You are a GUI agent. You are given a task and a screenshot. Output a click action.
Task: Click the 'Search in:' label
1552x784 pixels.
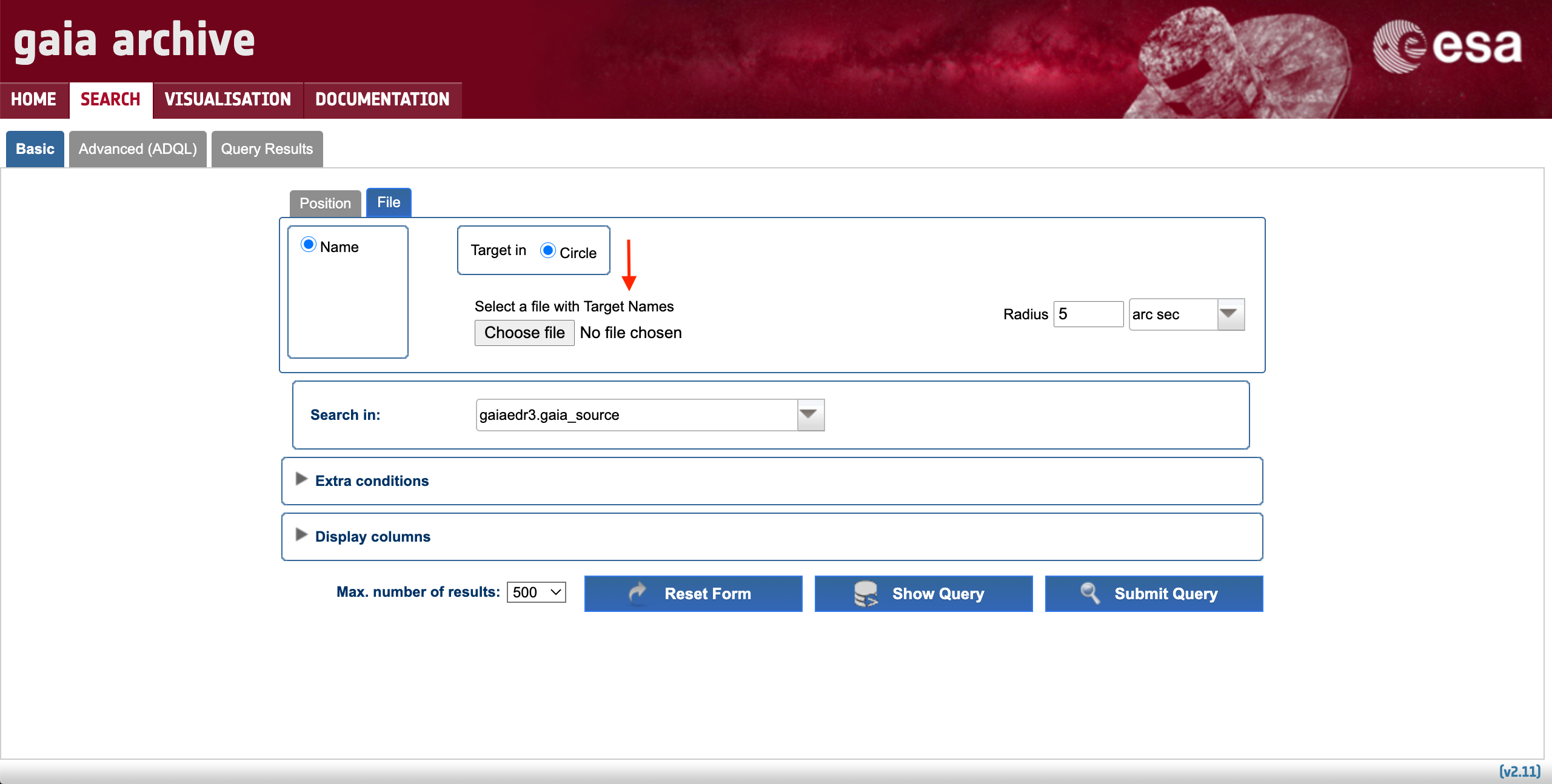[345, 415]
